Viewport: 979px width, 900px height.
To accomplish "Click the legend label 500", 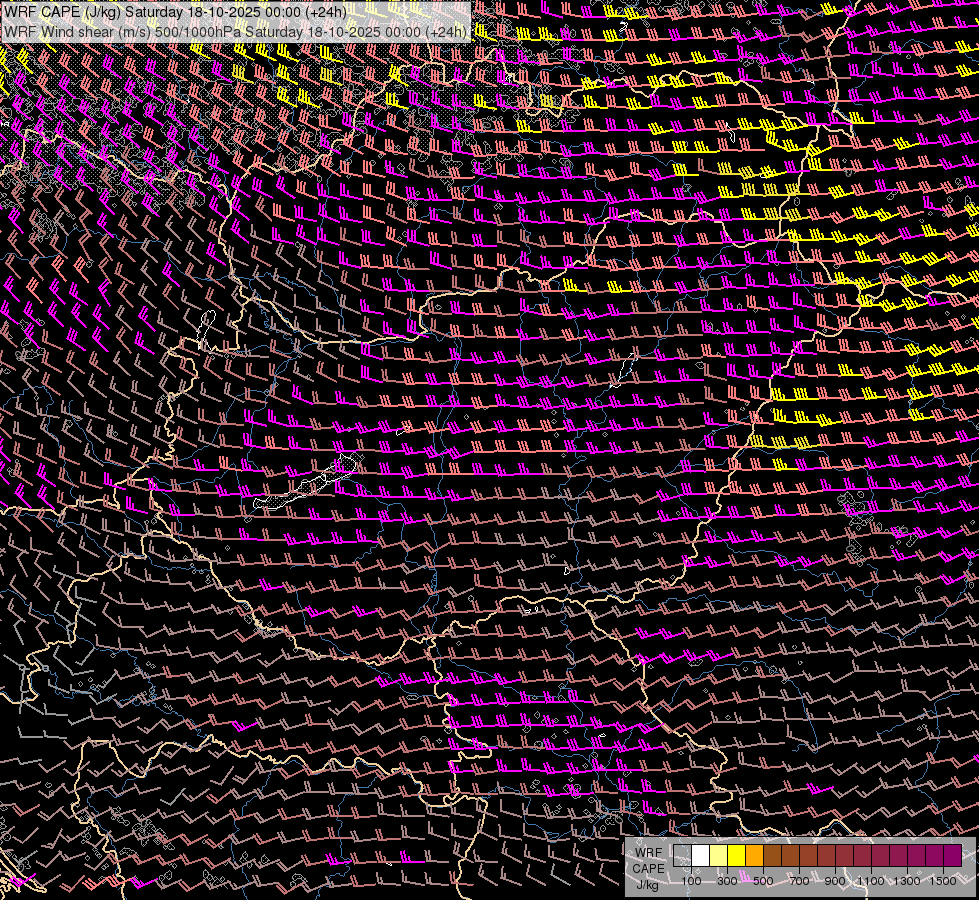I will click(x=763, y=881).
